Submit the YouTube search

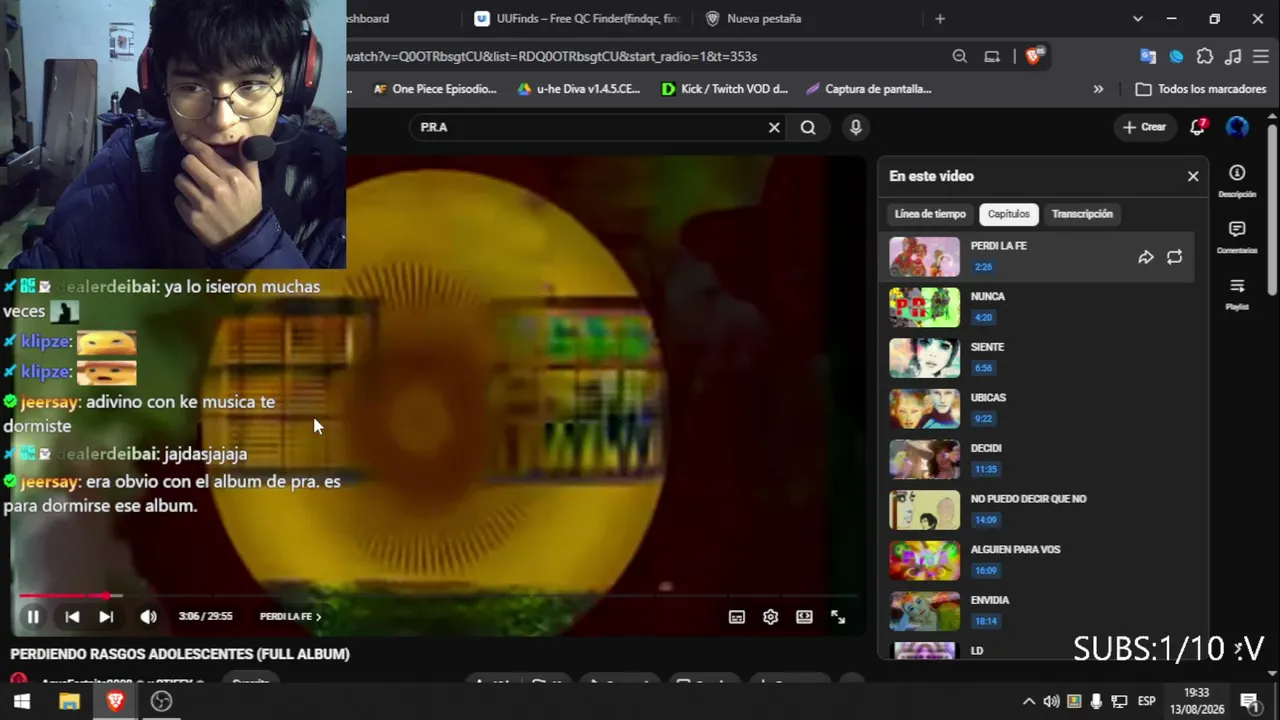(808, 127)
